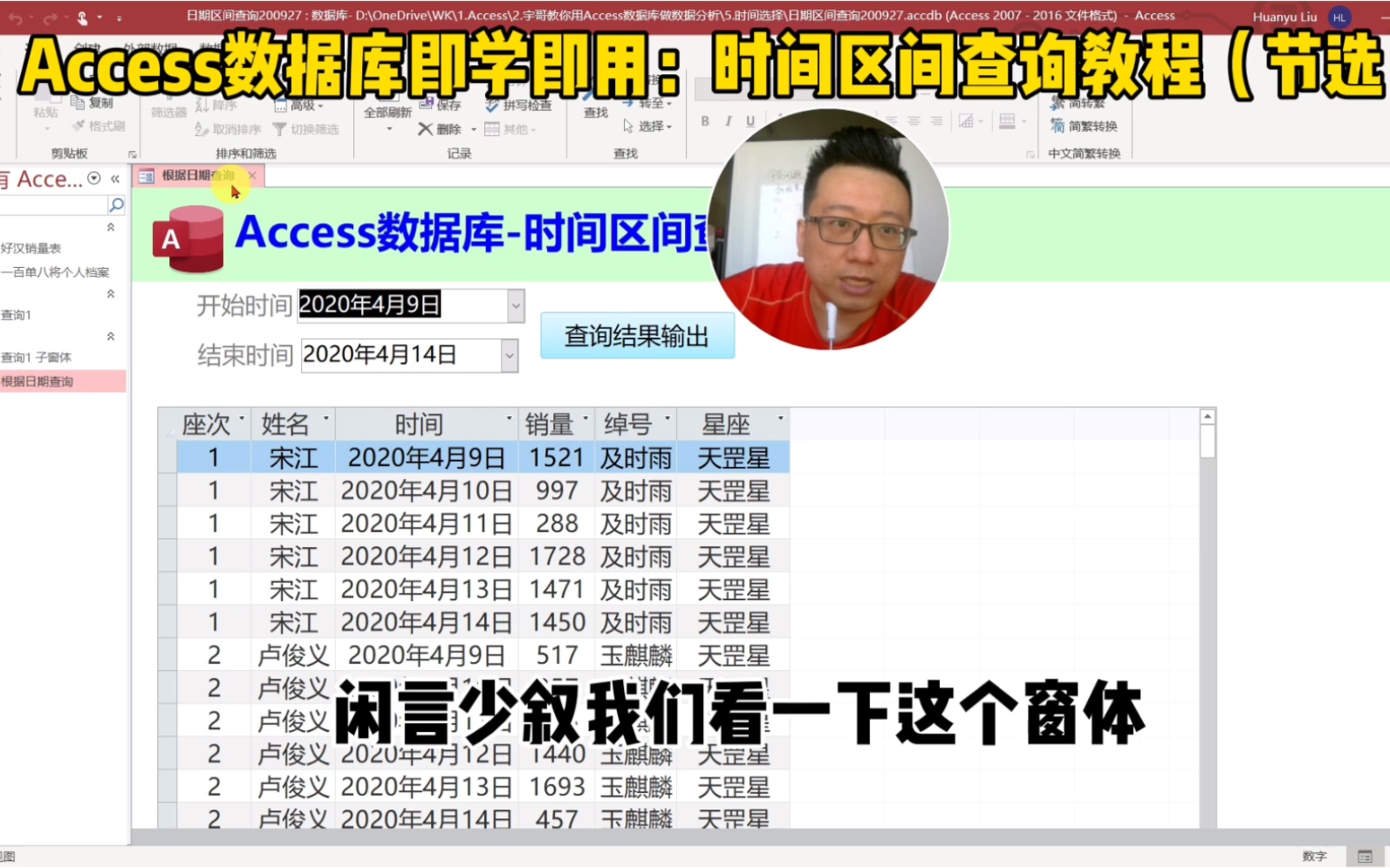Open the 星座 column filter arrow
This screenshot has width=1390, height=868.
(781, 420)
